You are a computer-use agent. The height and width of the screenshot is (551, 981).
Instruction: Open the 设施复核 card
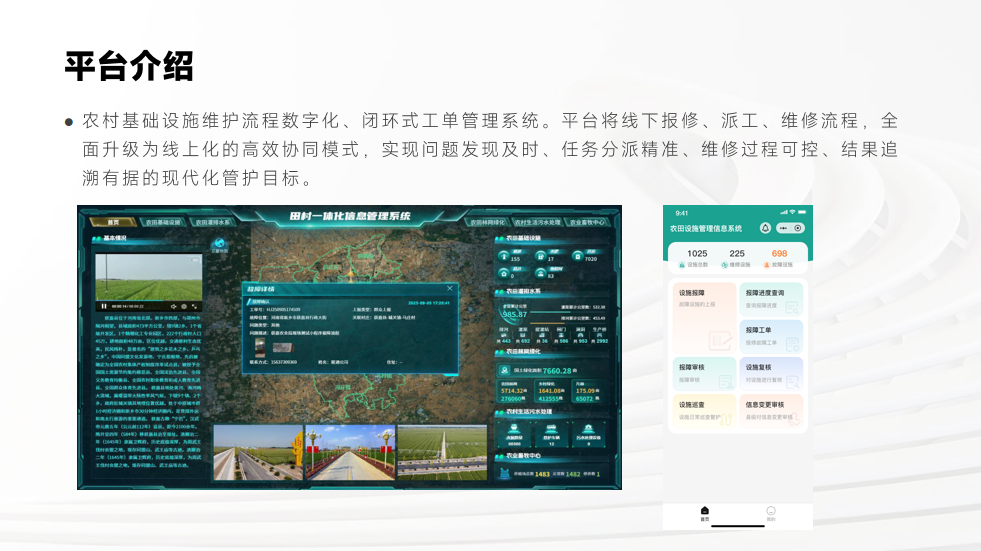click(771, 373)
